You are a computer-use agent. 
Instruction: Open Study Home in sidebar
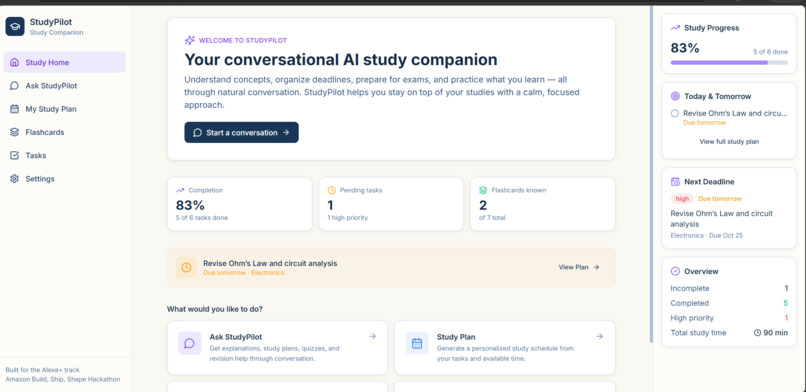[x=64, y=62]
